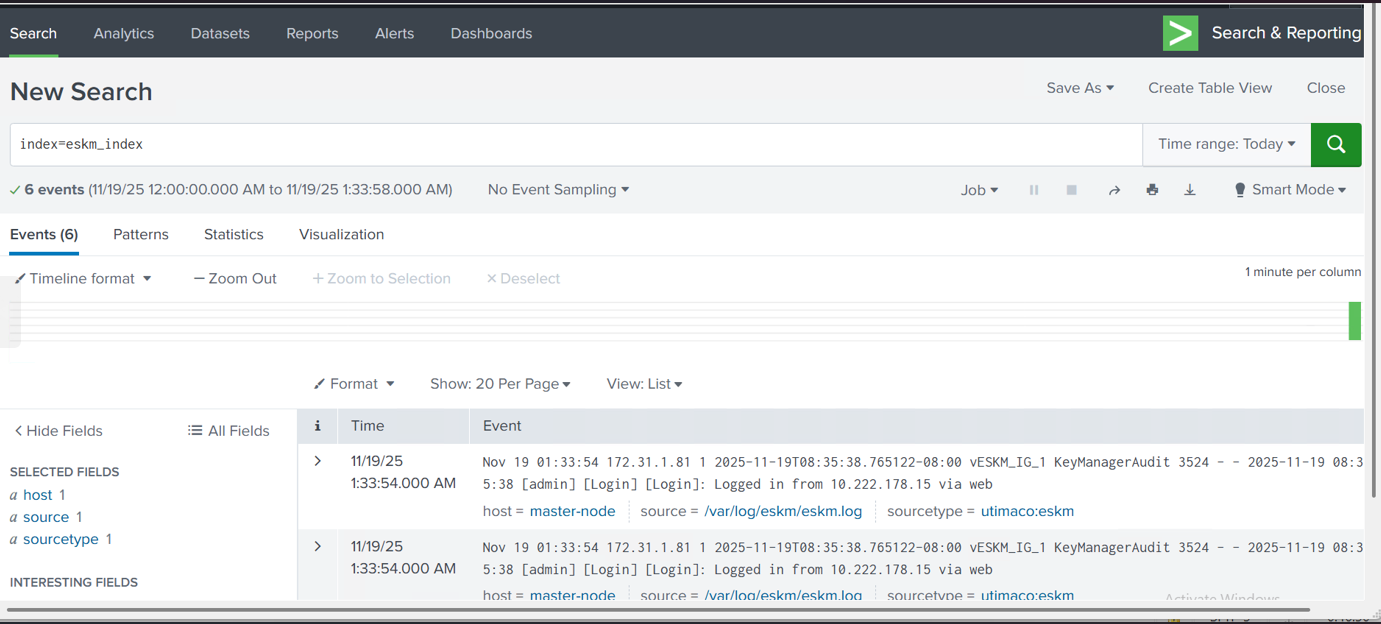This screenshot has width=1381, height=624.
Task: Click the green search magnifier button
Action: click(1336, 145)
